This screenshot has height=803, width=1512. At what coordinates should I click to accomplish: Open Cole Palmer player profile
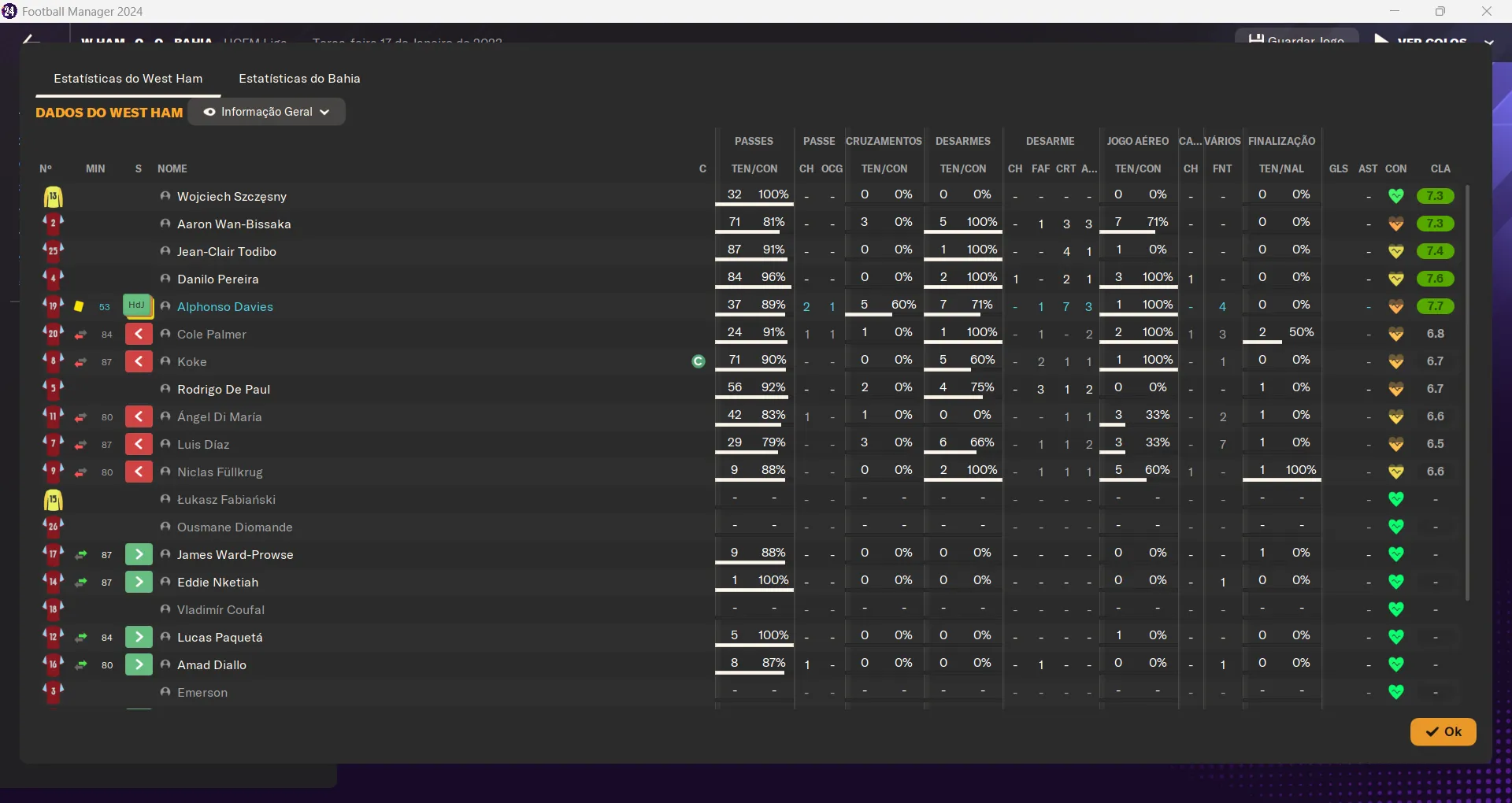click(x=212, y=334)
